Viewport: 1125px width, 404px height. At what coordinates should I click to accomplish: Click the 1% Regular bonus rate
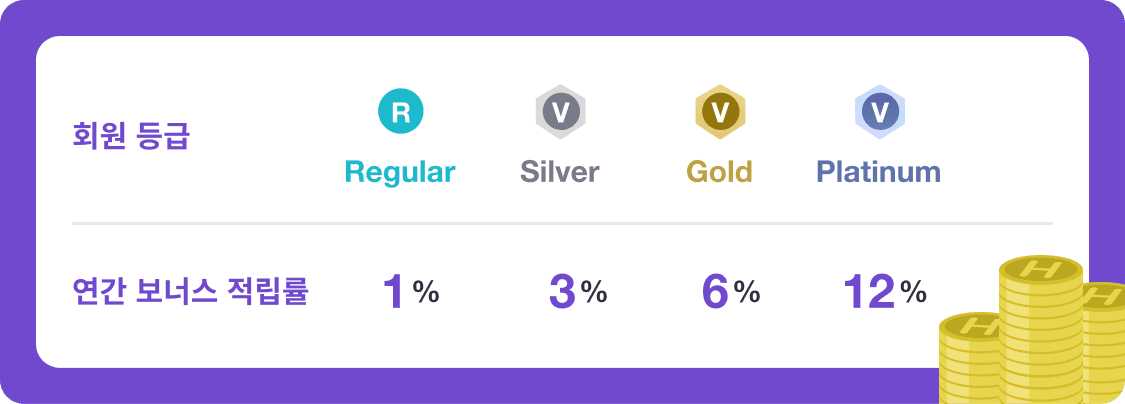[410, 292]
